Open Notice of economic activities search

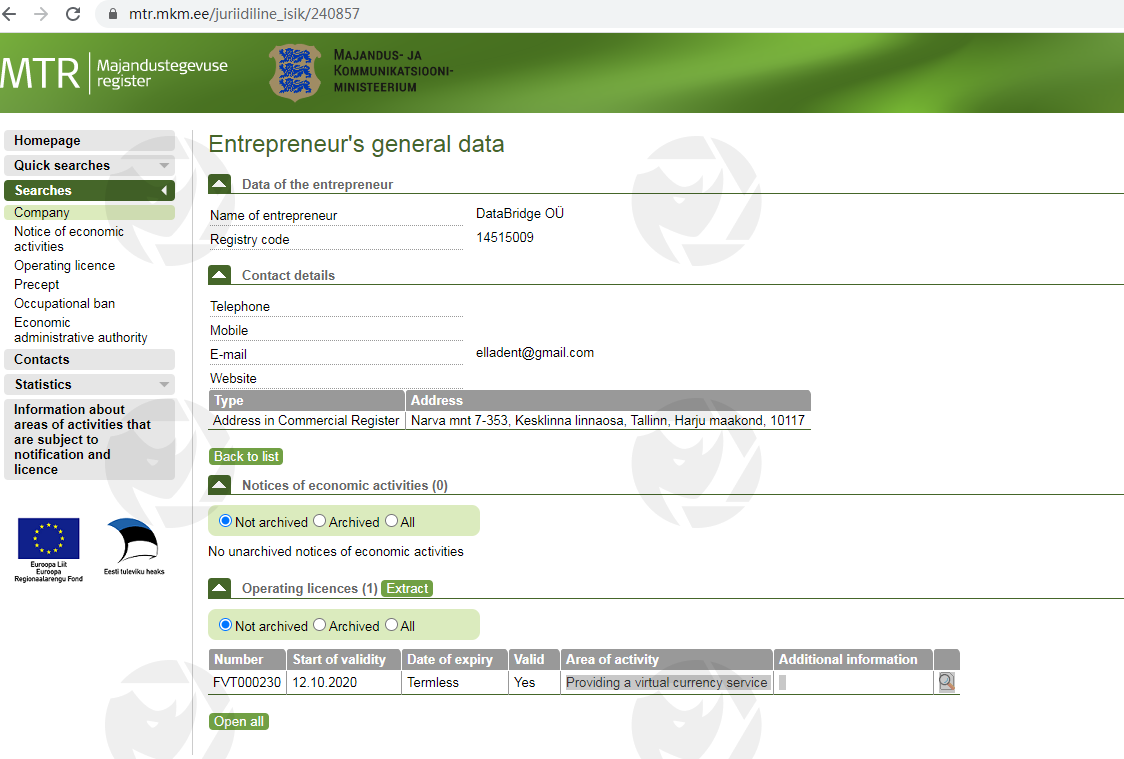[69, 238]
